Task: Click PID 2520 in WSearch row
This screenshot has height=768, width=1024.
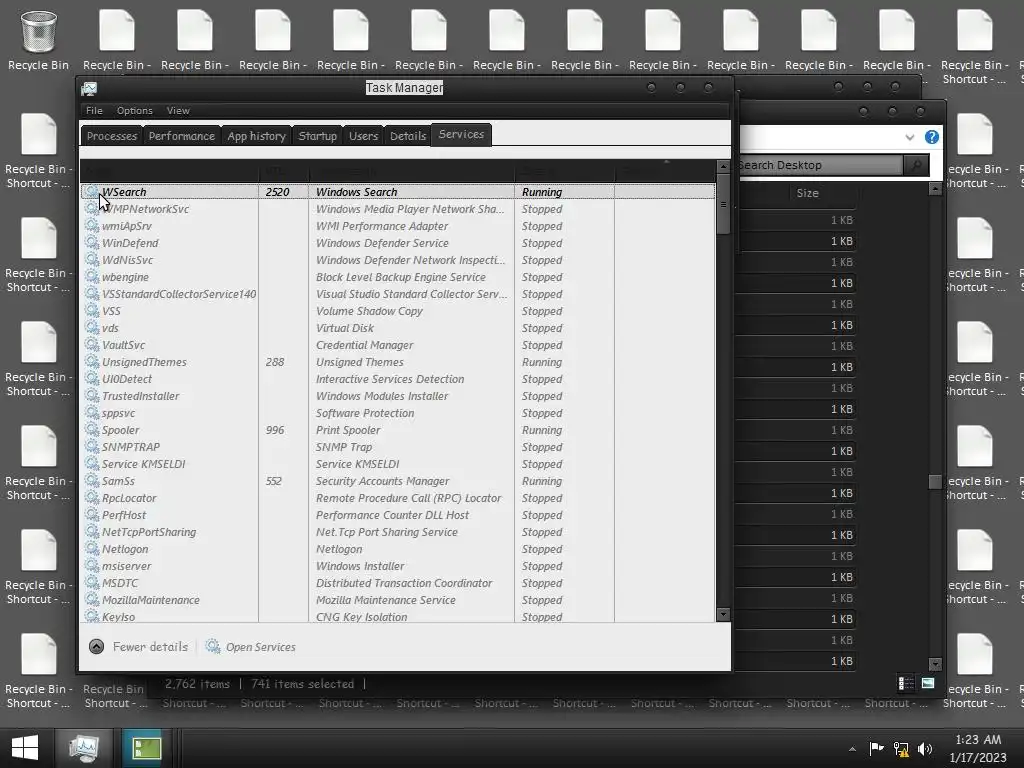Action: pyautogui.click(x=278, y=192)
